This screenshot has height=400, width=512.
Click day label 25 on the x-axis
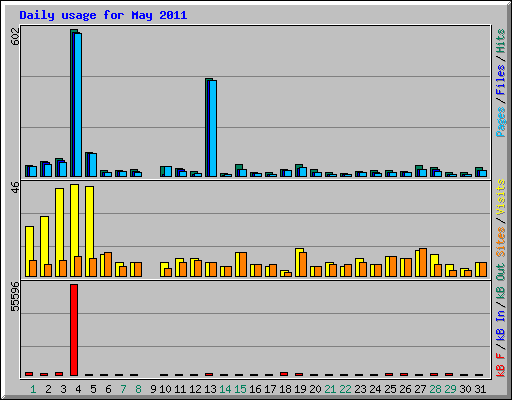pyautogui.click(x=390, y=389)
